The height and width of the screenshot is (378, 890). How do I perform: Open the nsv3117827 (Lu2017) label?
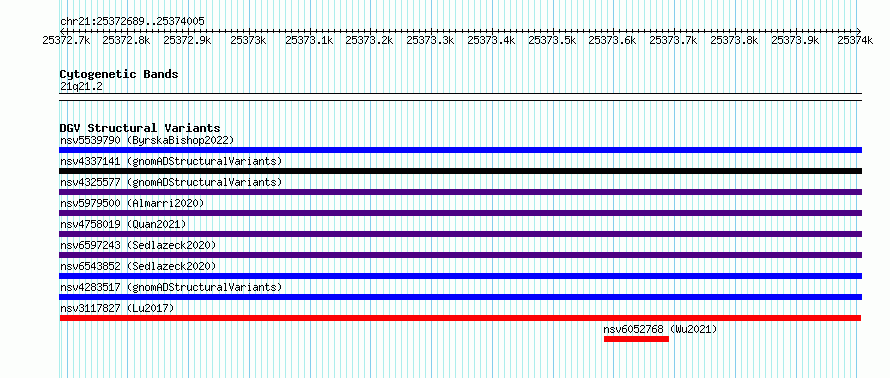point(117,308)
